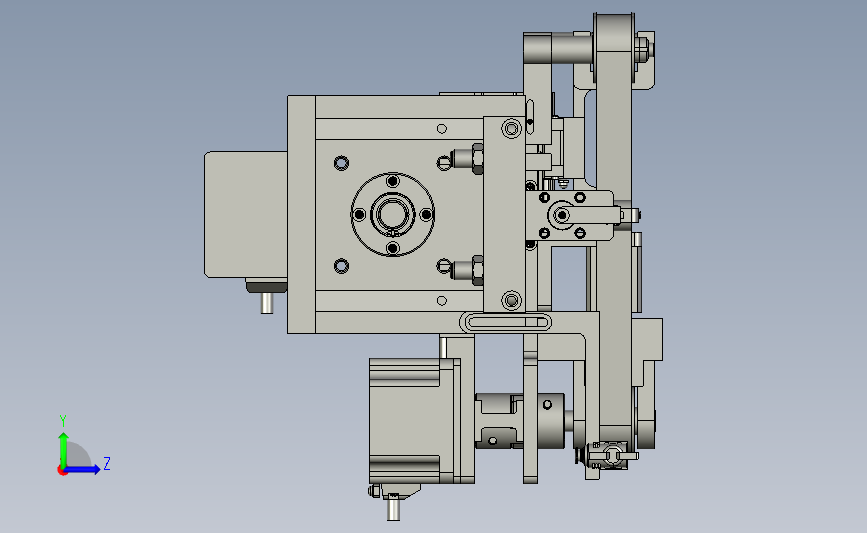This screenshot has width=867, height=533.
Task: Click the red origin ball of the triad
Action: click(62, 471)
